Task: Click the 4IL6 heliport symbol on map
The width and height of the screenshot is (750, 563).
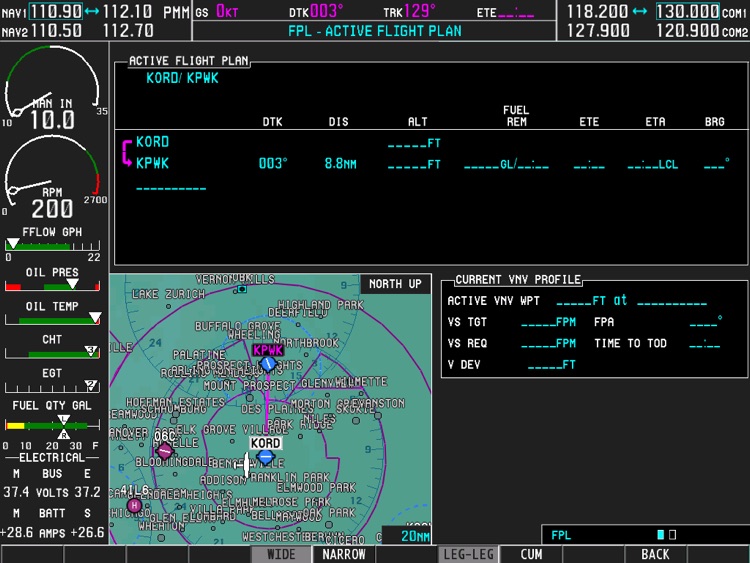Action: pyautogui.click(x=134, y=505)
